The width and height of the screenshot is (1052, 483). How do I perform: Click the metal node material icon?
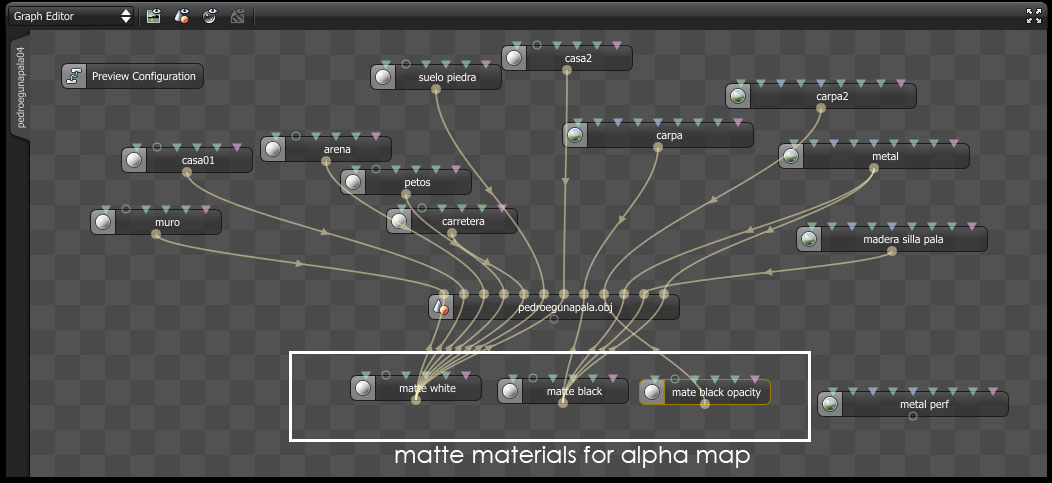(791, 156)
